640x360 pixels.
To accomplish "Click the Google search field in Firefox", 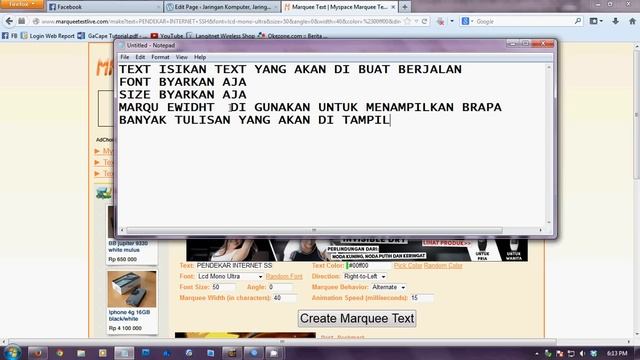I will 524,21.
